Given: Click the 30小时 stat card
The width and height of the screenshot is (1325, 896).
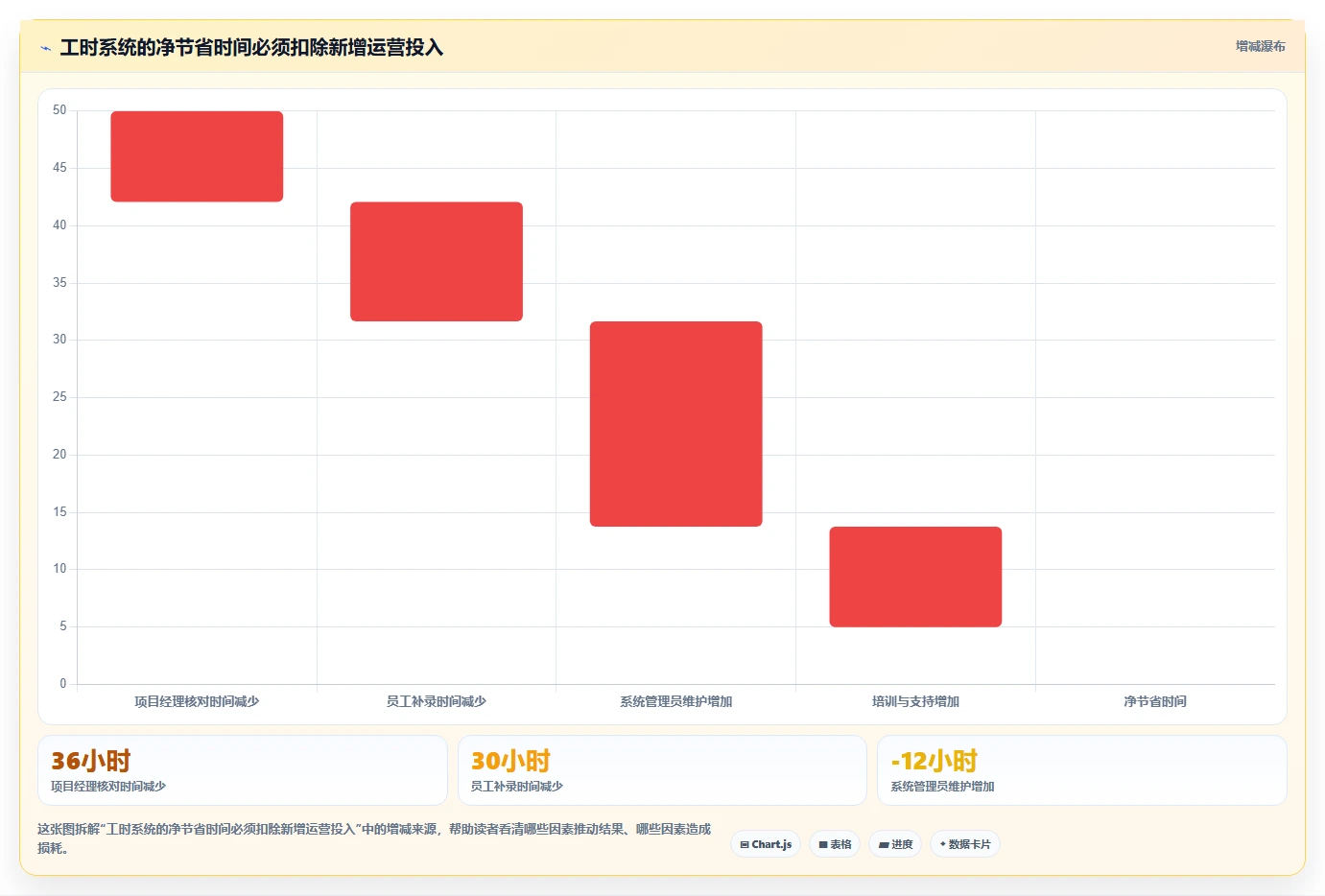Looking at the screenshot, I should (x=662, y=770).
